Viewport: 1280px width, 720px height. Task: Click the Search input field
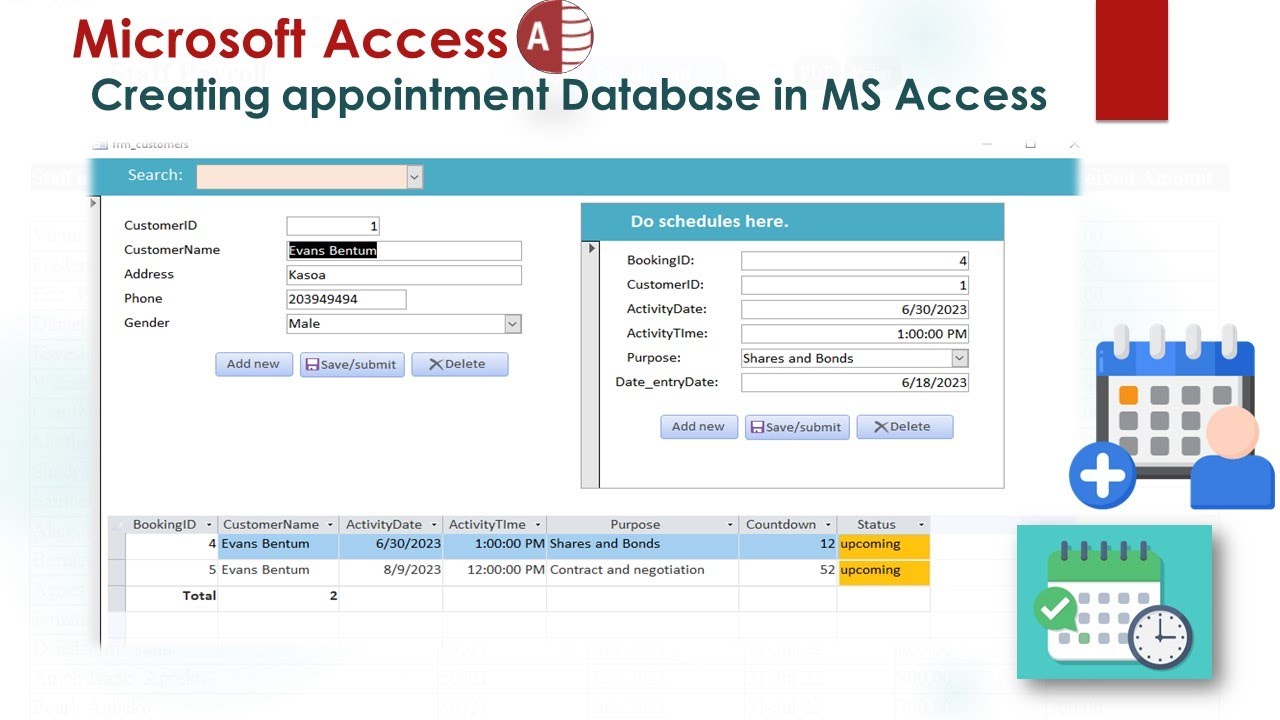[x=302, y=177]
